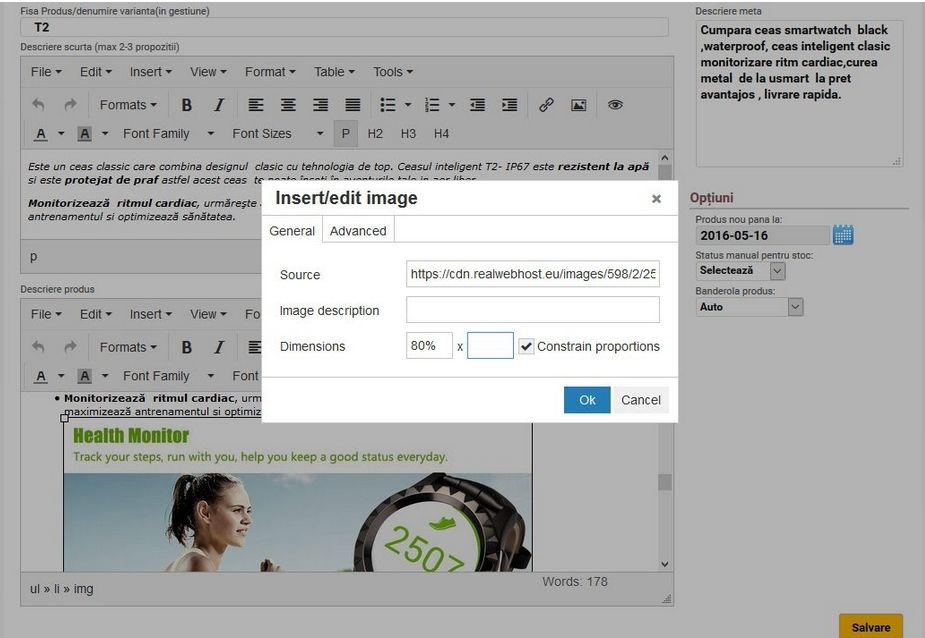The image size is (925, 638).
Task: Click the Image description input field
Action: (533, 310)
